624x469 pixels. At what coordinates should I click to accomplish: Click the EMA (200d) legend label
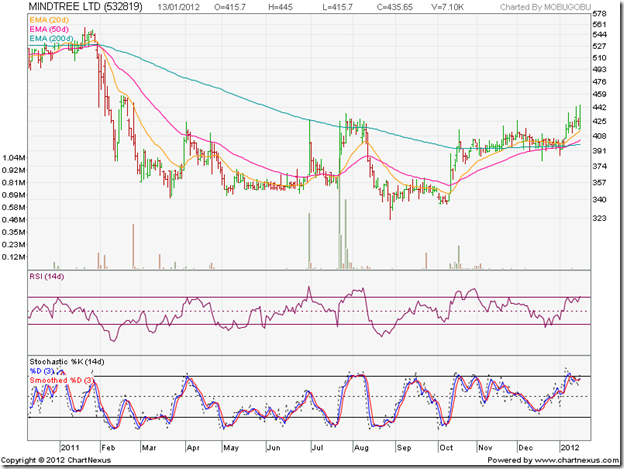point(51,39)
